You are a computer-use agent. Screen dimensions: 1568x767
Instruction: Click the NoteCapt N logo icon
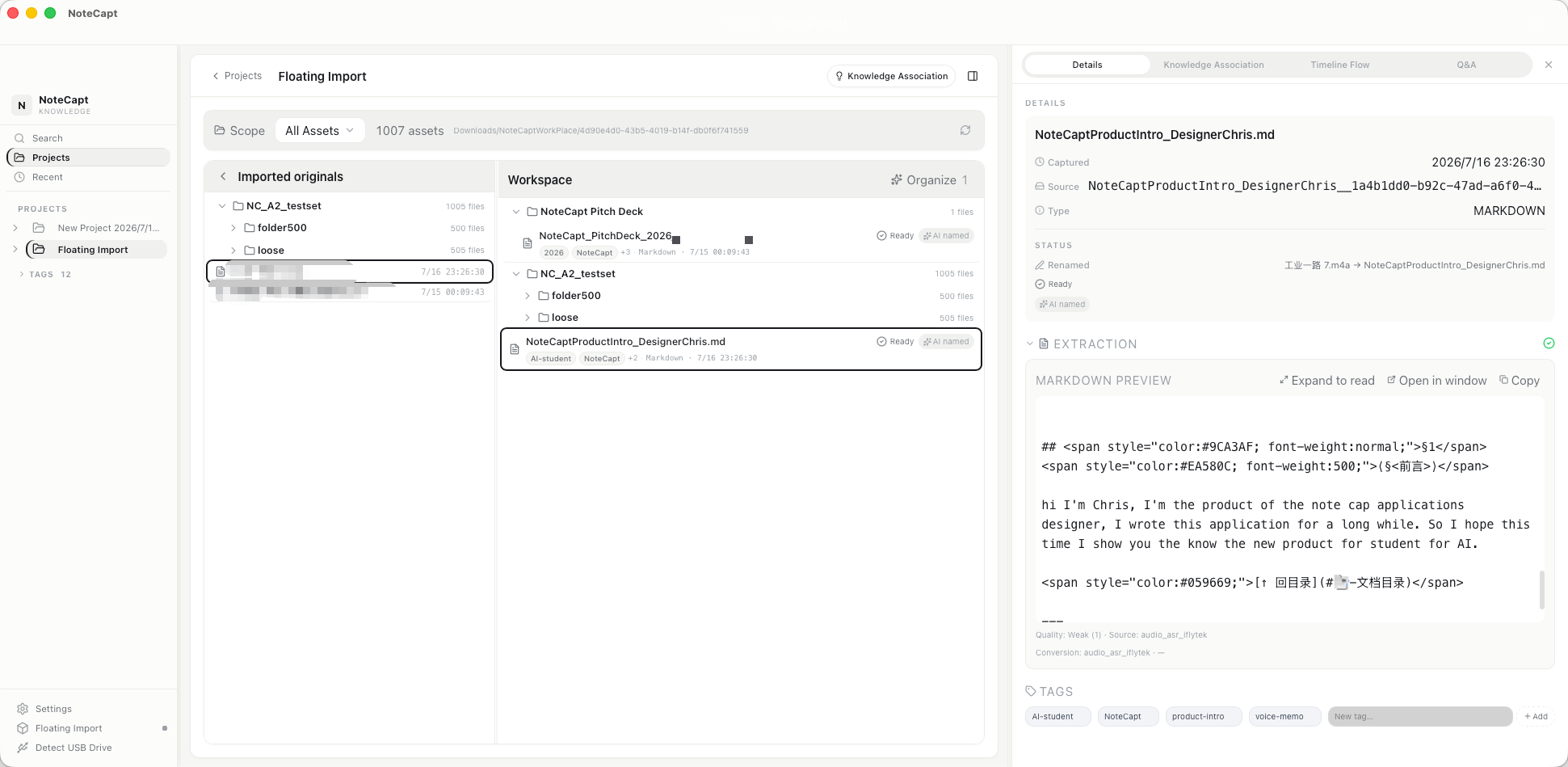[22, 105]
